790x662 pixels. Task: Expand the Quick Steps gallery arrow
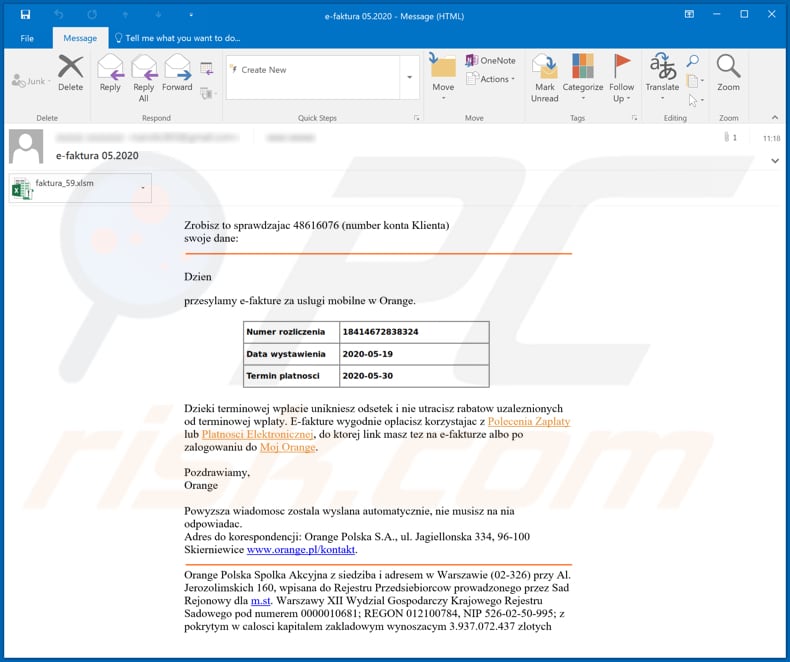coord(410,77)
